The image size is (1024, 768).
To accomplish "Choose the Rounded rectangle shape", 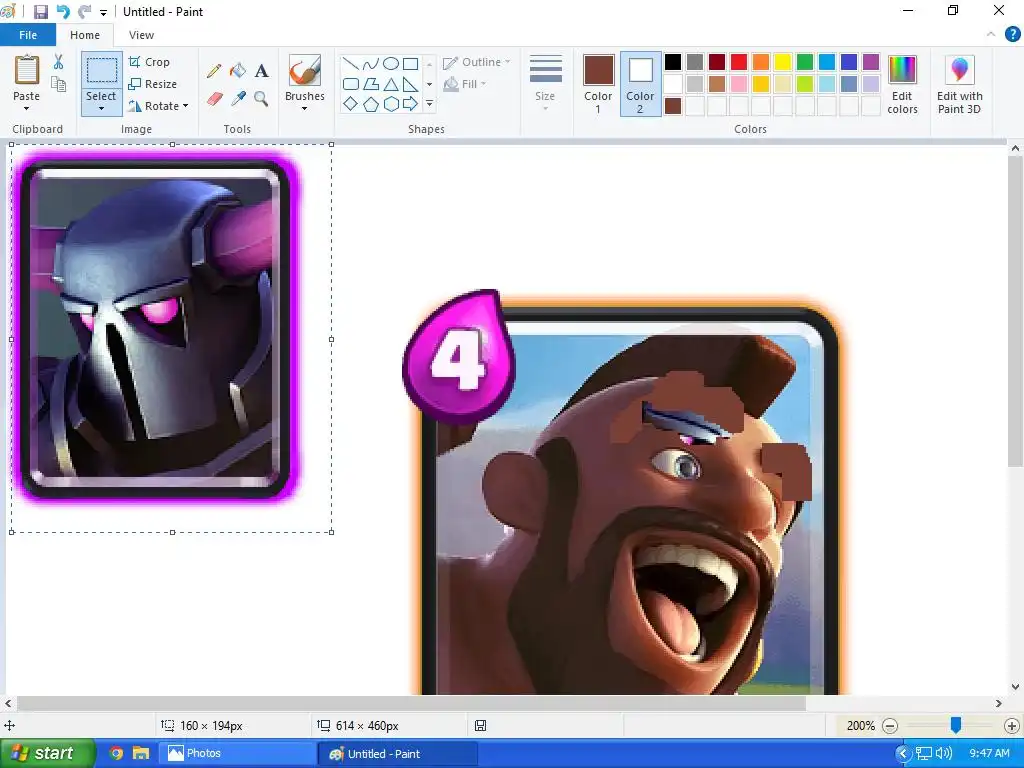I will [351, 84].
